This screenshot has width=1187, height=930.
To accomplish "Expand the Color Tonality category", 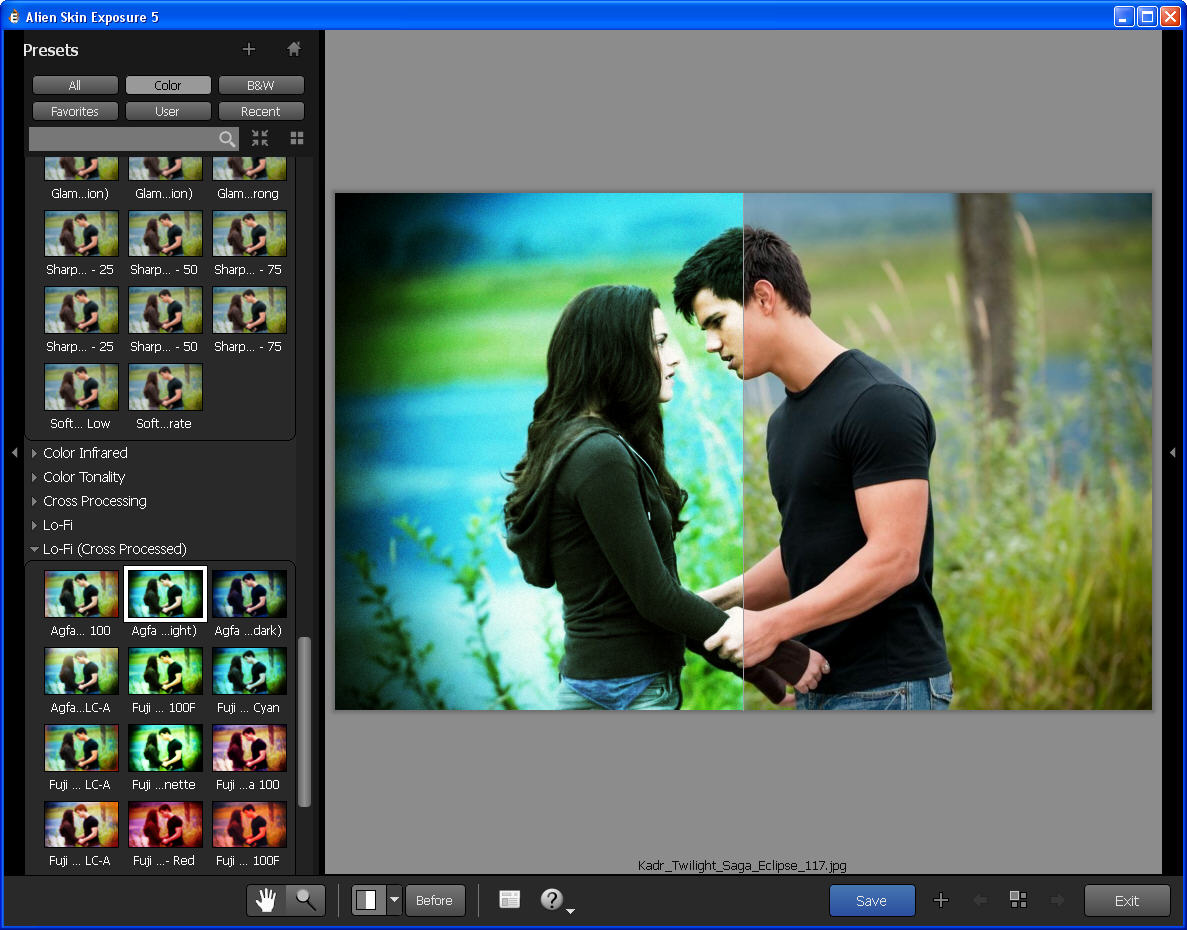I will (34, 477).
